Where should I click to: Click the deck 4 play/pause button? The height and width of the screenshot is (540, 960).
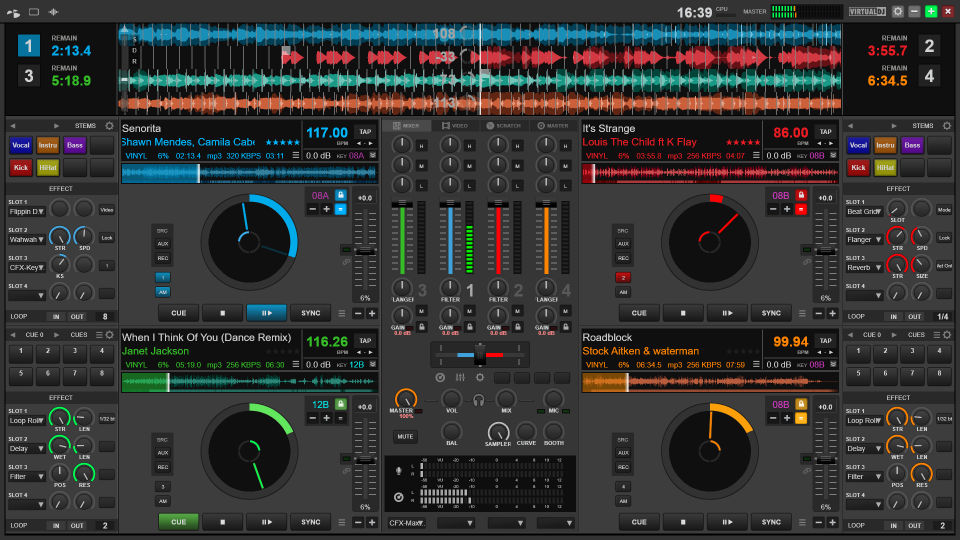click(x=727, y=522)
